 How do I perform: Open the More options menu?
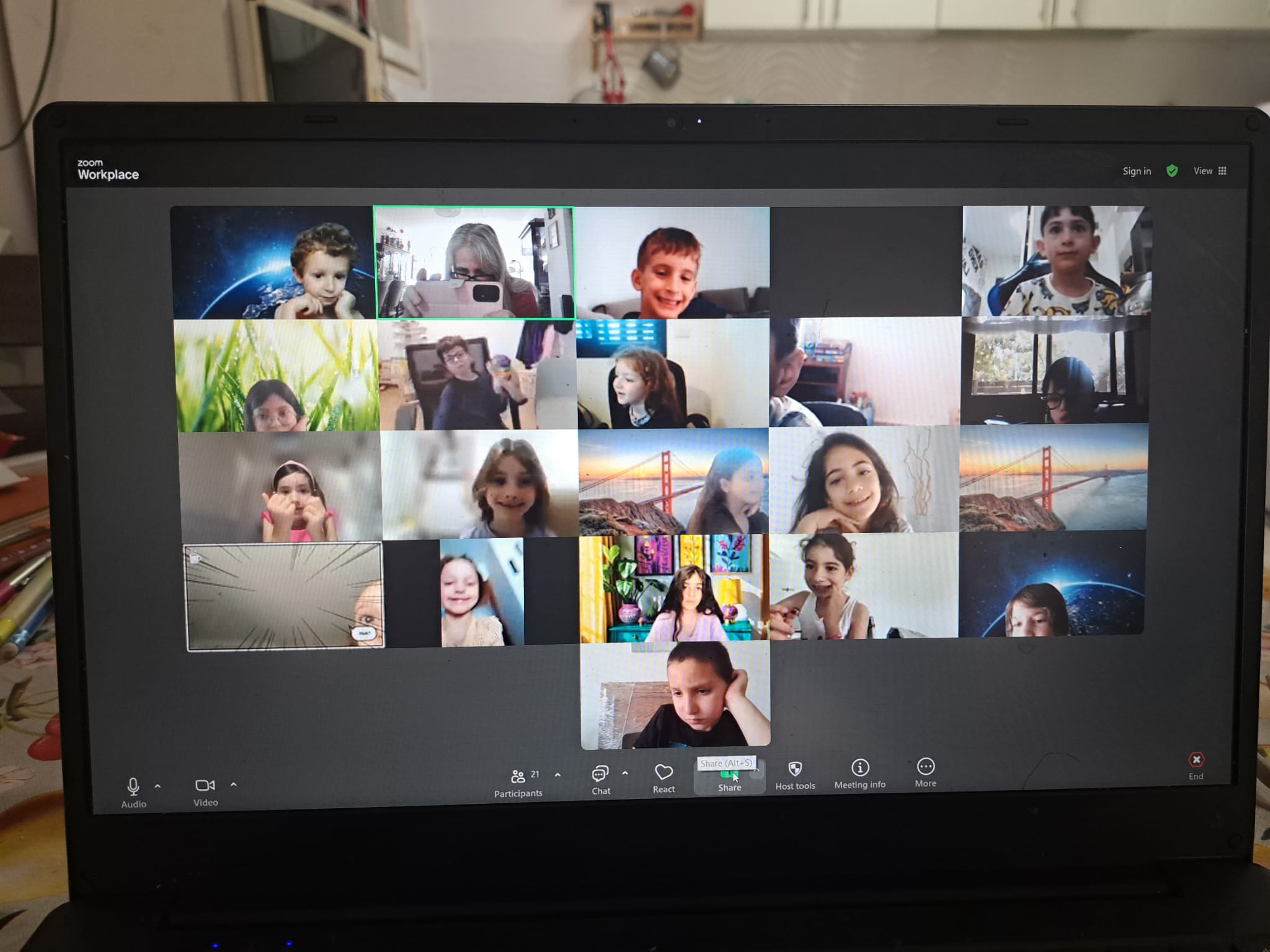[925, 767]
